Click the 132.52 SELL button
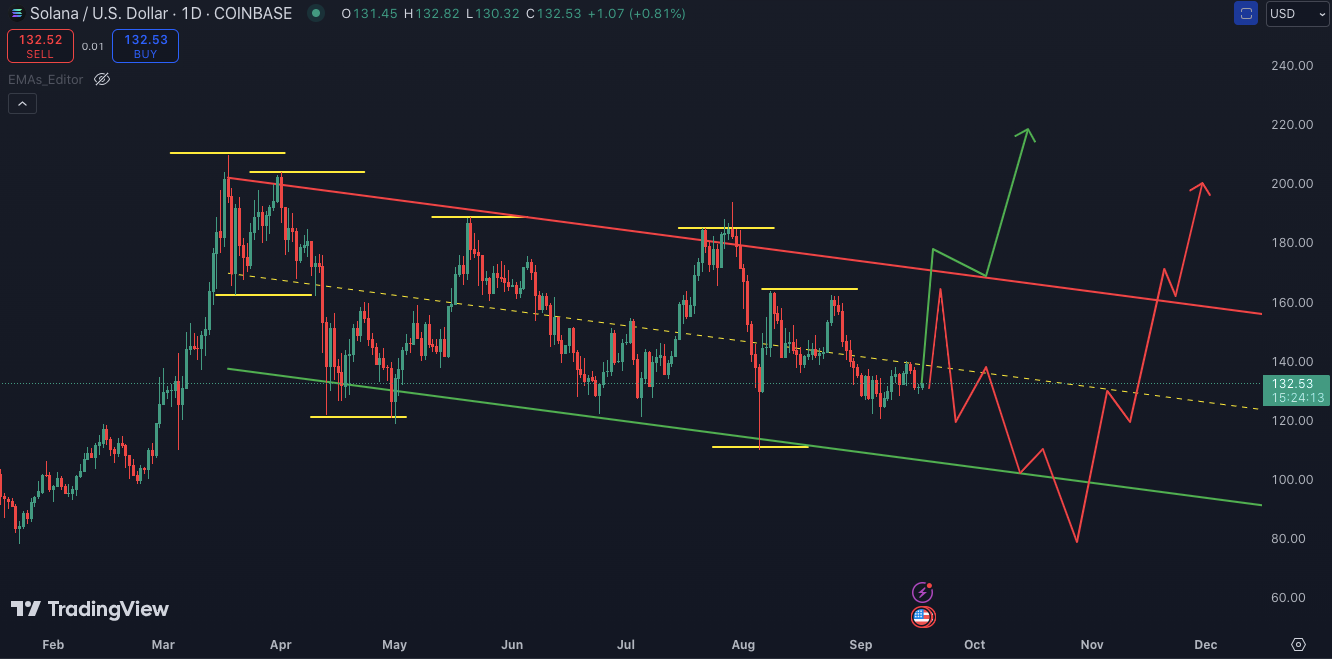 [x=40, y=46]
